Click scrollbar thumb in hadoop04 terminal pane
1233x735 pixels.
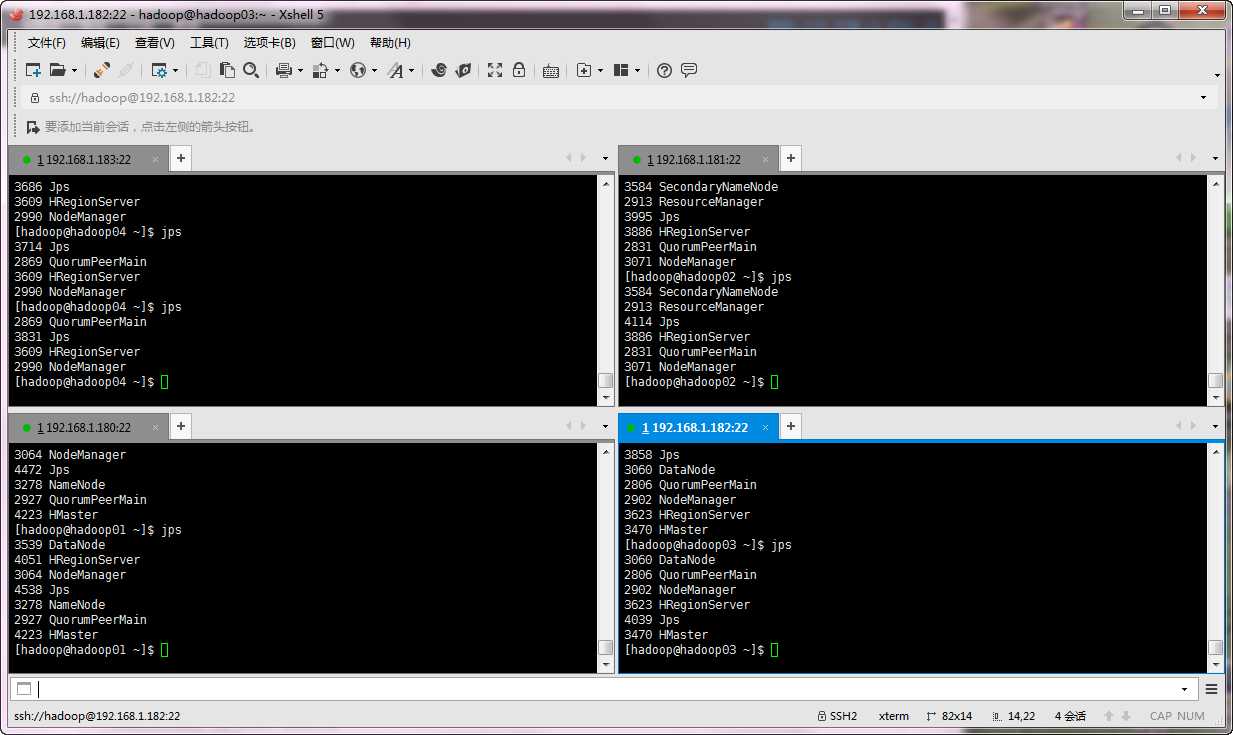tap(605, 381)
